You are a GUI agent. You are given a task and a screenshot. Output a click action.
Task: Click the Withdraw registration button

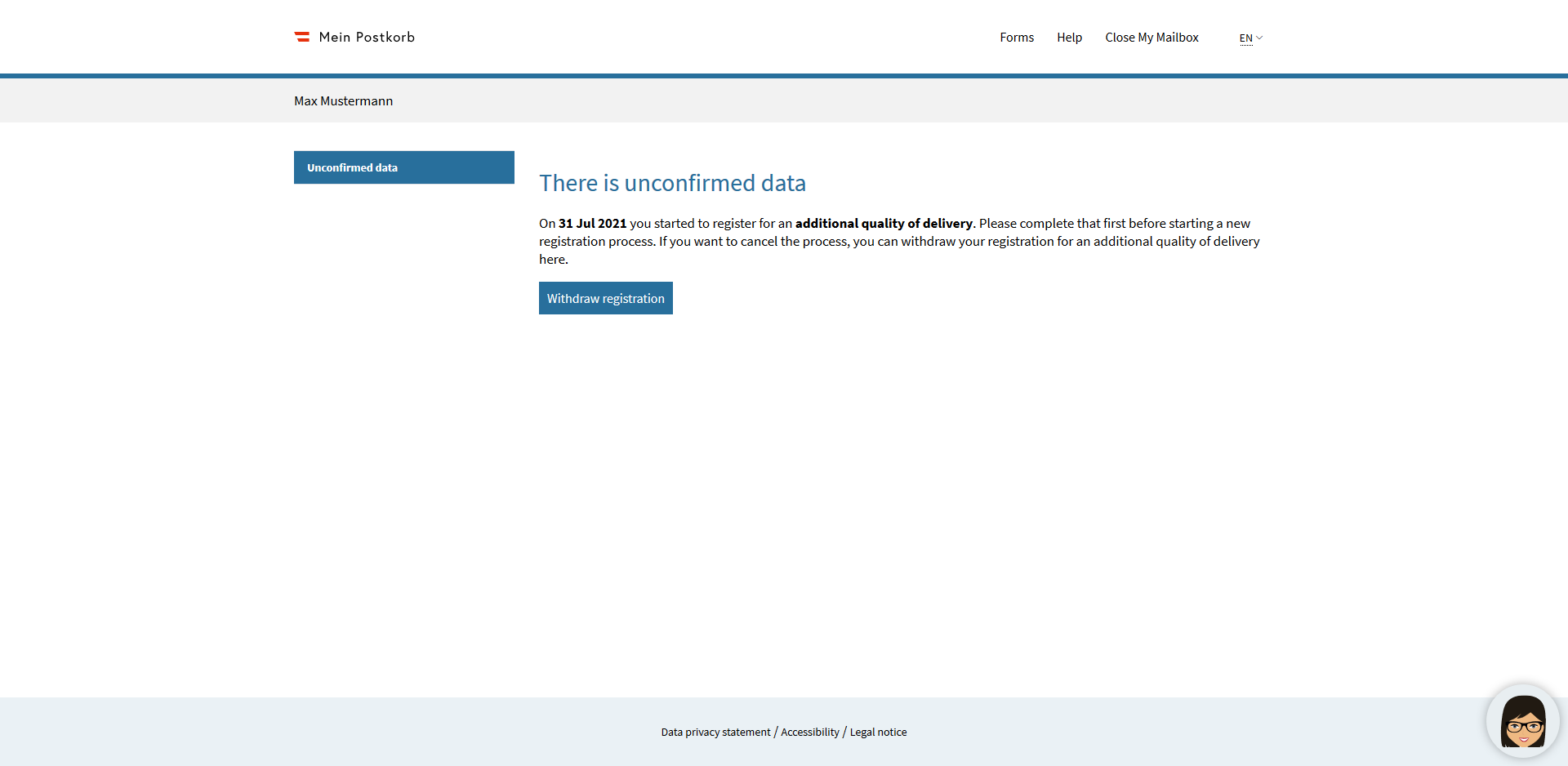point(606,298)
